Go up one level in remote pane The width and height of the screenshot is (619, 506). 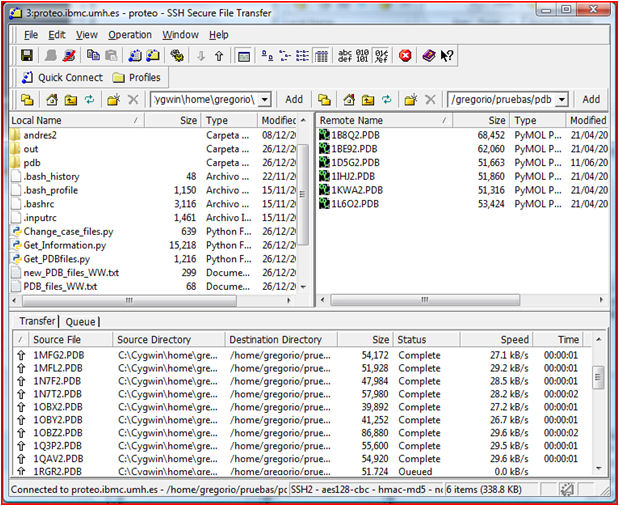tap(368, 99)
